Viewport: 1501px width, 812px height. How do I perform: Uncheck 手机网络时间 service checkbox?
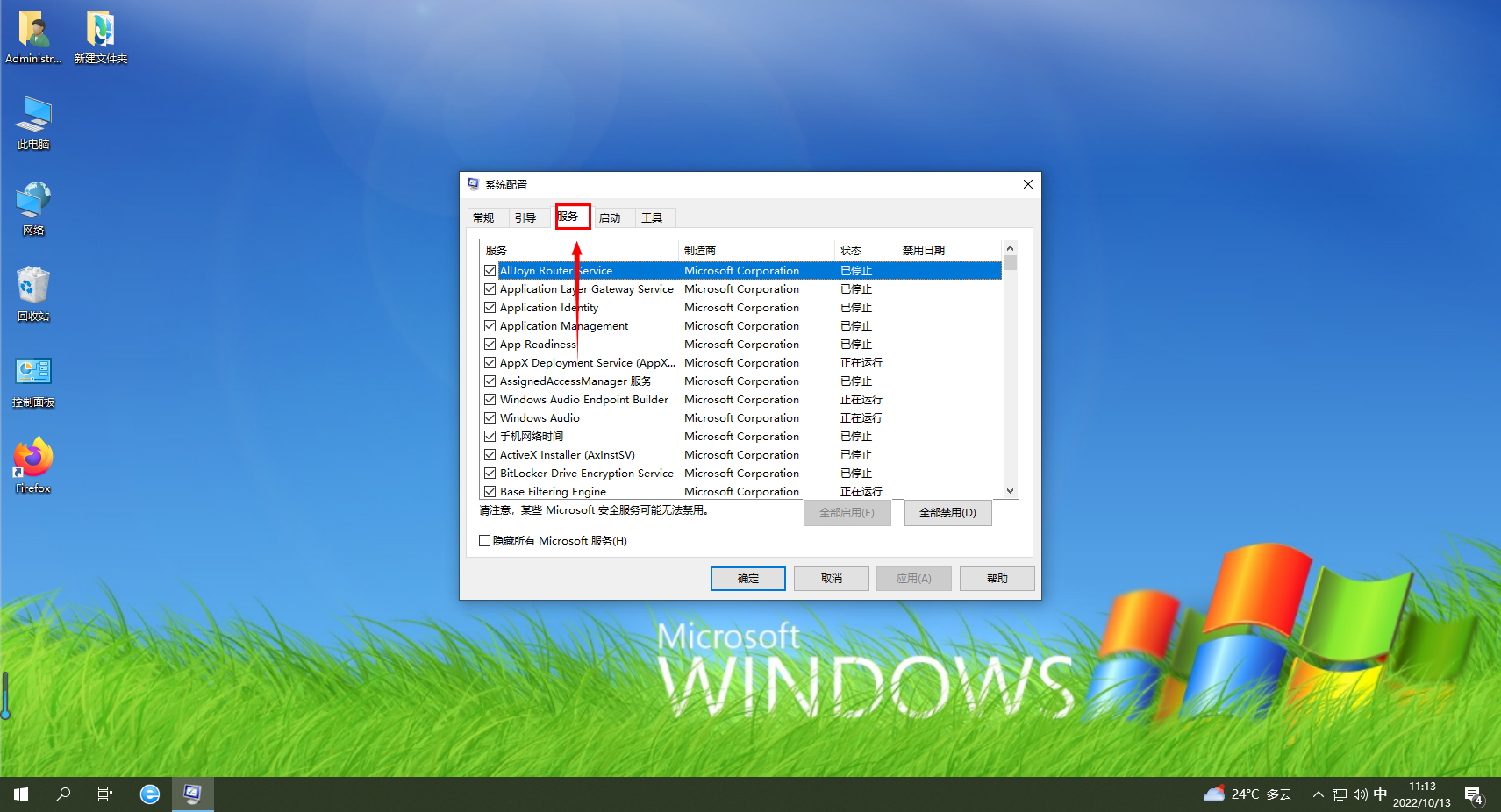490,437
